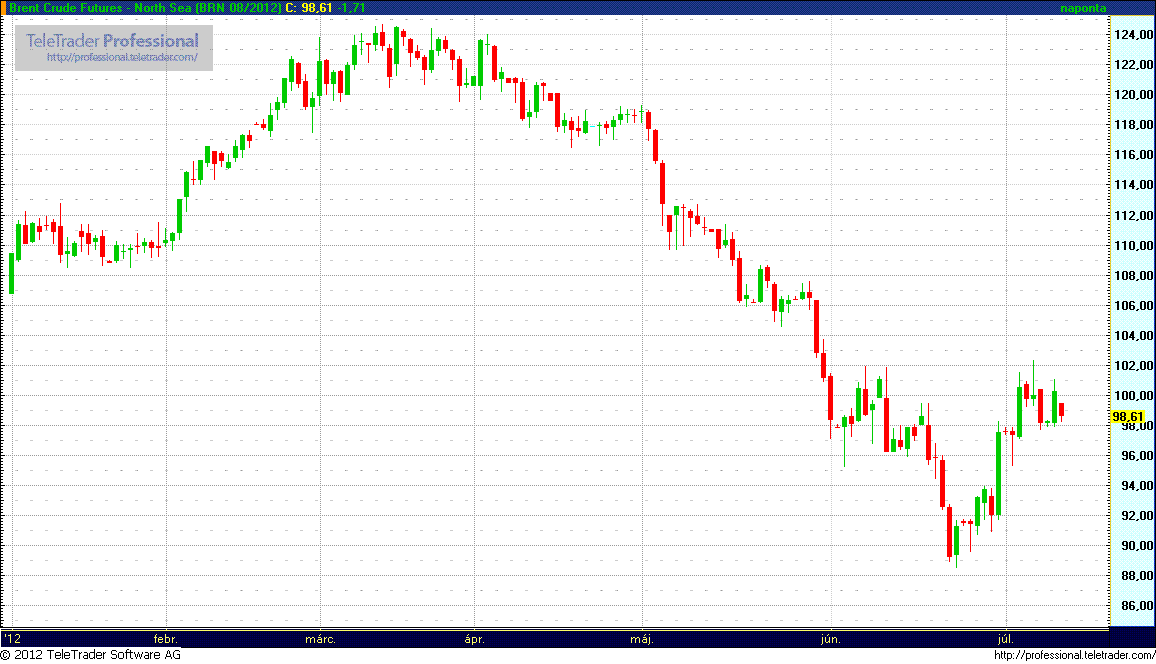This screenshot has width=1156, height=664.
Task: Click the change value '-1,71' in header
Action: pos(351,7)
